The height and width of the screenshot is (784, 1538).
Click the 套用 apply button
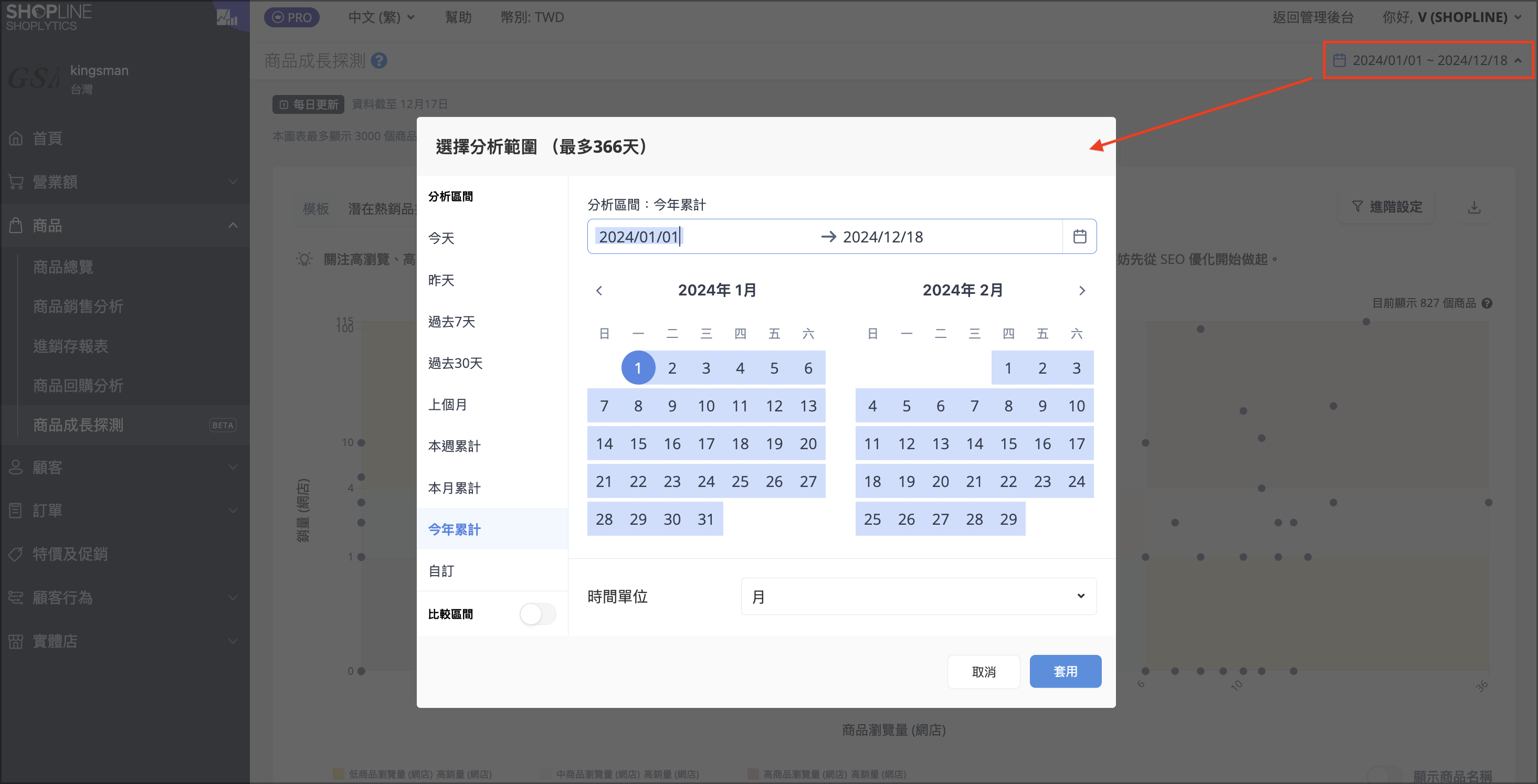[1065, 672]
